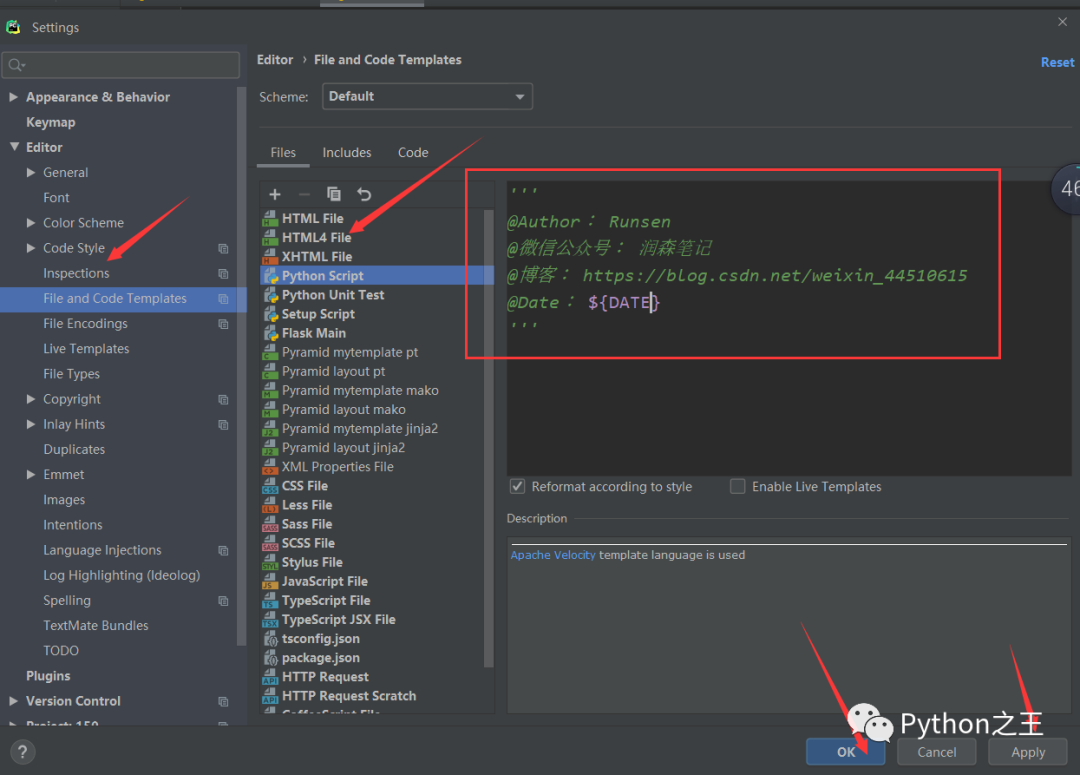Switch to the Code tab

413,153
